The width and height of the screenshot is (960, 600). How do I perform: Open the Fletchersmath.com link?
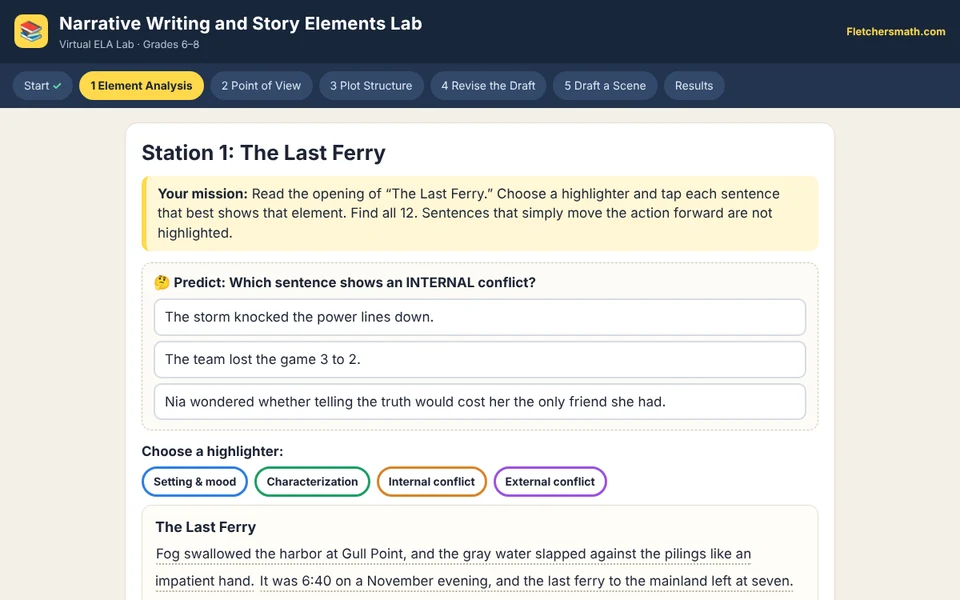click(x=895, y=32)
